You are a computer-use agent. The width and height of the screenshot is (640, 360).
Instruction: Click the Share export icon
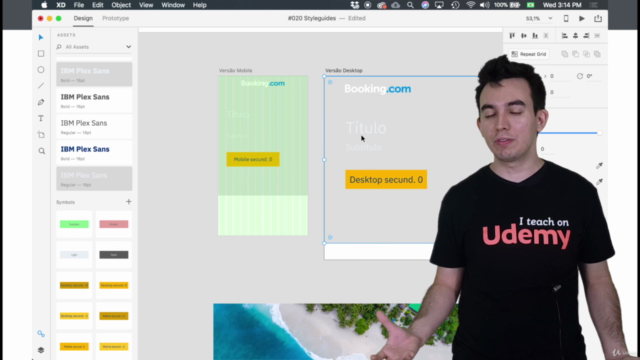pos(598,18)
